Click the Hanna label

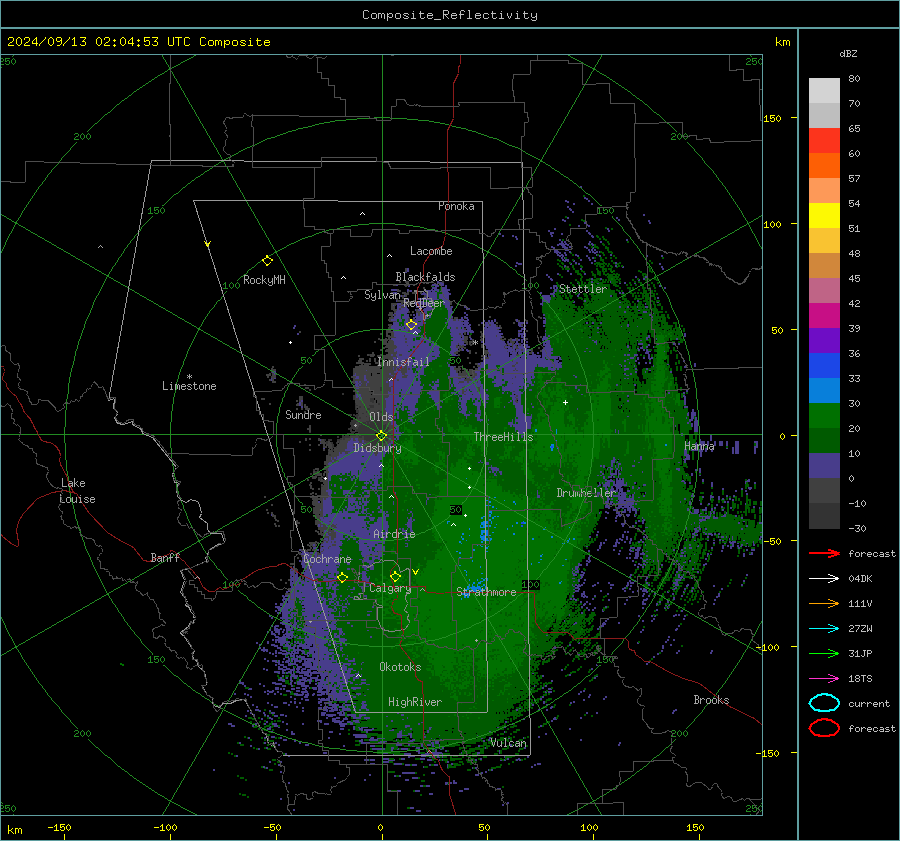click(699, 445)
